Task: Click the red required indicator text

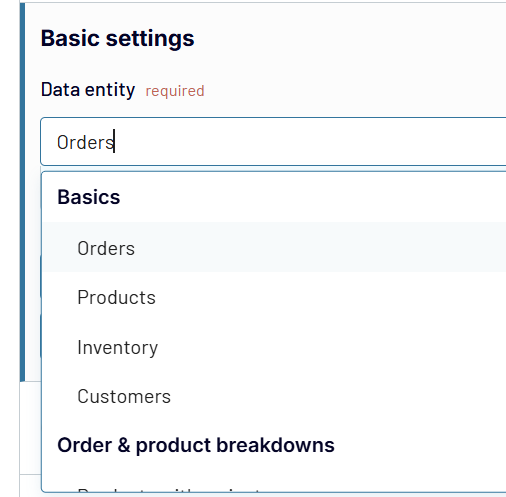Action: click(x=175, y=91)
